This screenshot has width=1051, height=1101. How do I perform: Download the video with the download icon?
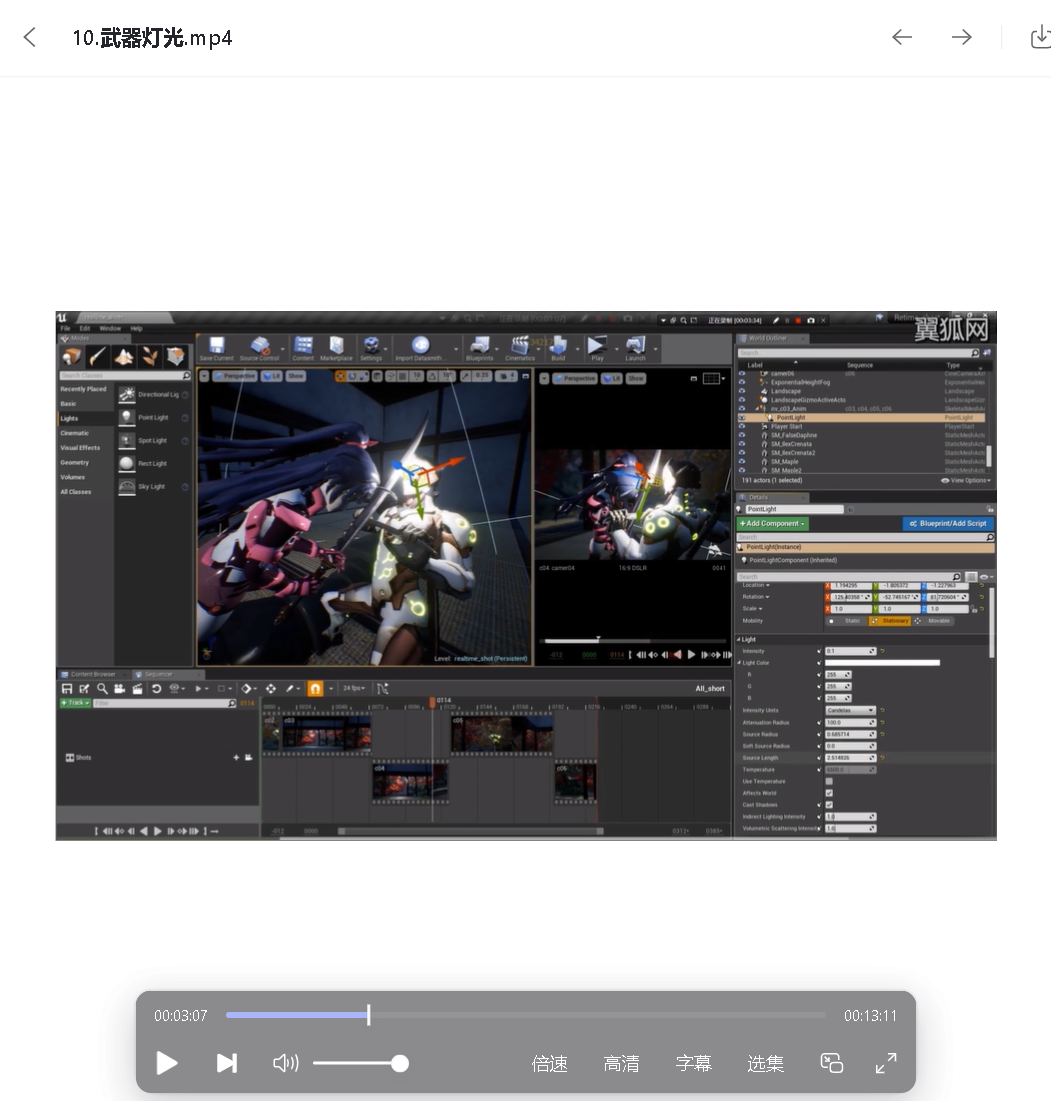[x=1040, y=37]
